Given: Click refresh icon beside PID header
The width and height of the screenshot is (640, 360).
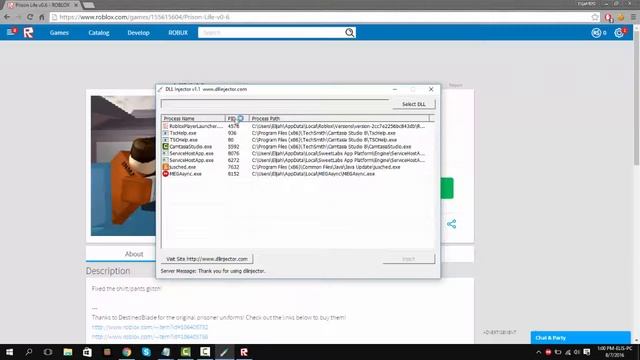Looking at the screenshot, I should coord(241,118).
